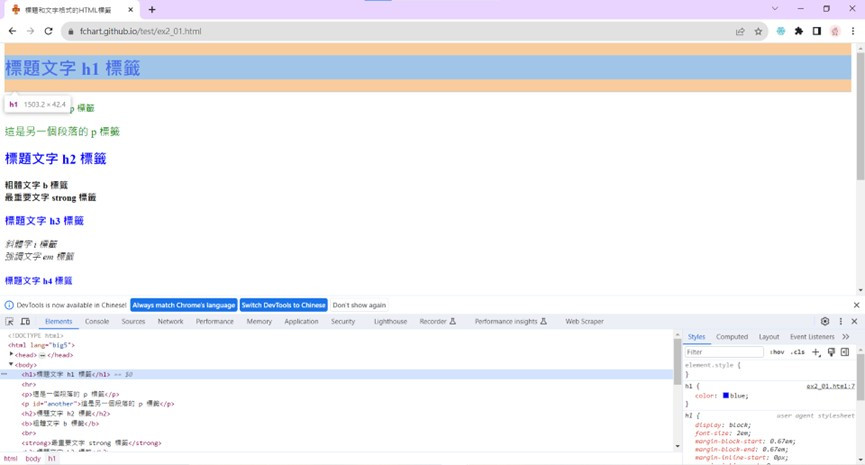
Task: Select the Styles sidebar tab
Action: [696, 337]
